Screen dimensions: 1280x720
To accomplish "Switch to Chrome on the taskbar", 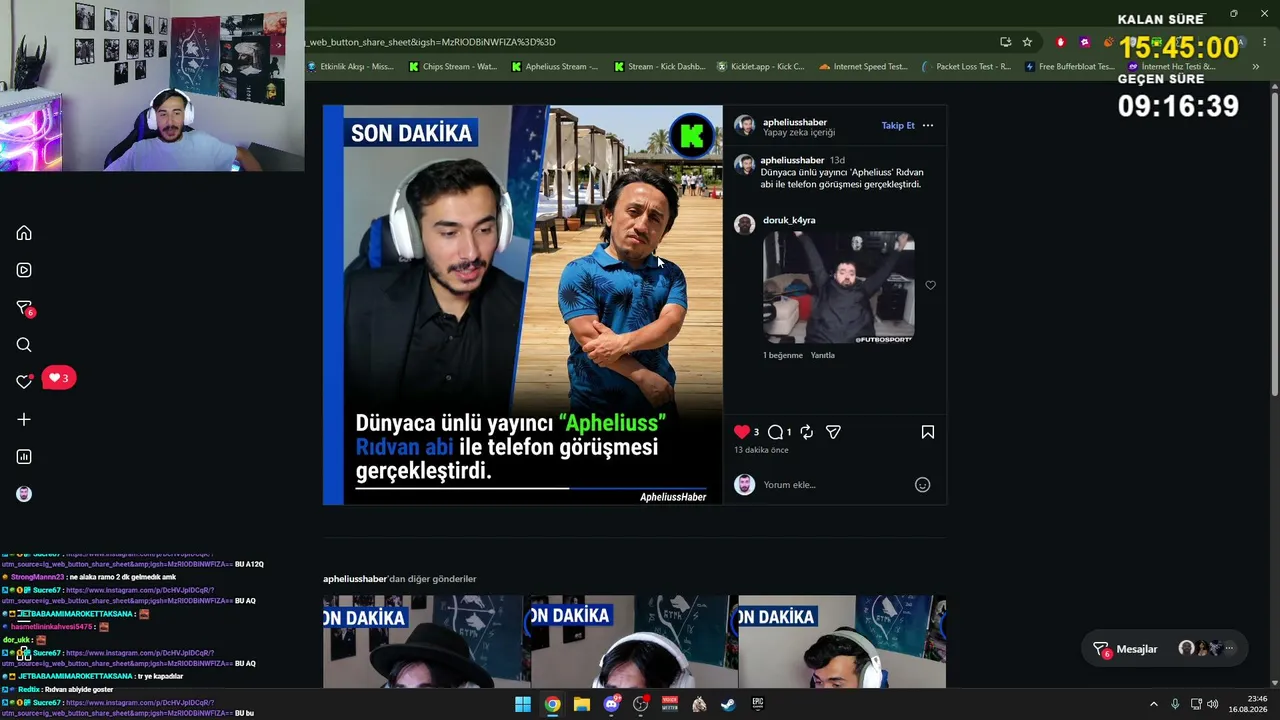I will [552, 704].
